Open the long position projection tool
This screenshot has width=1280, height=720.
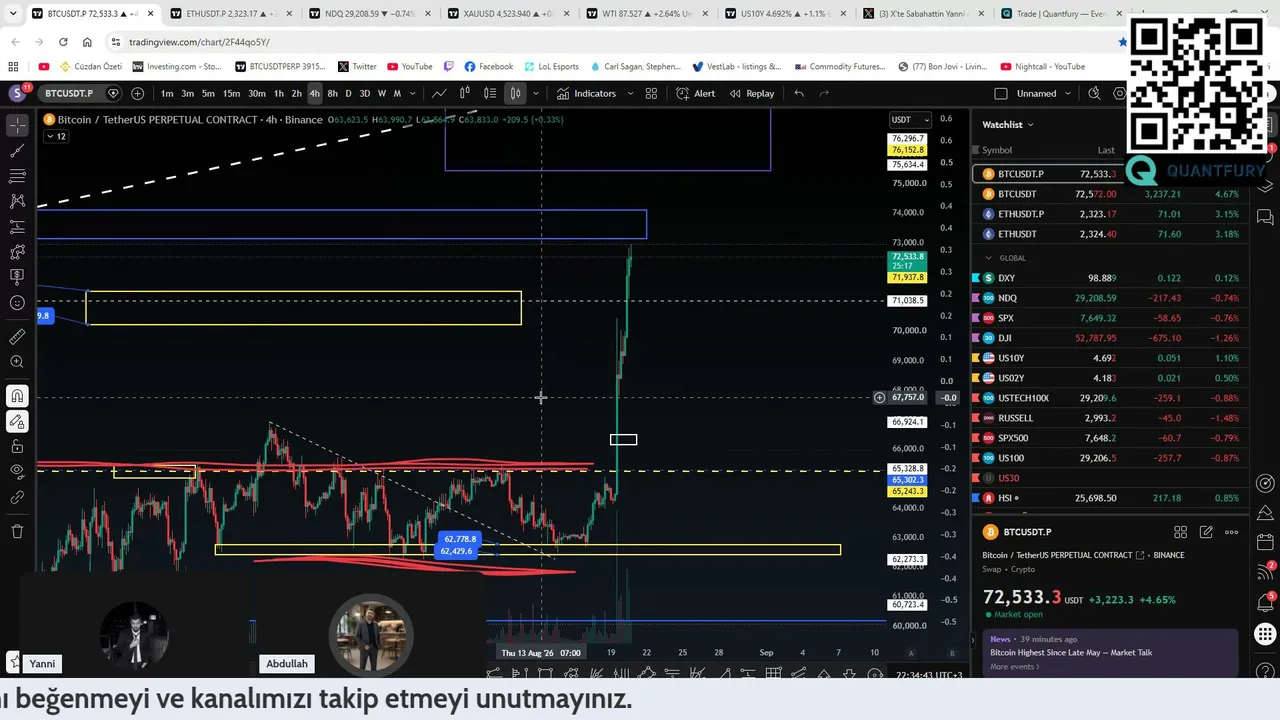17,277
